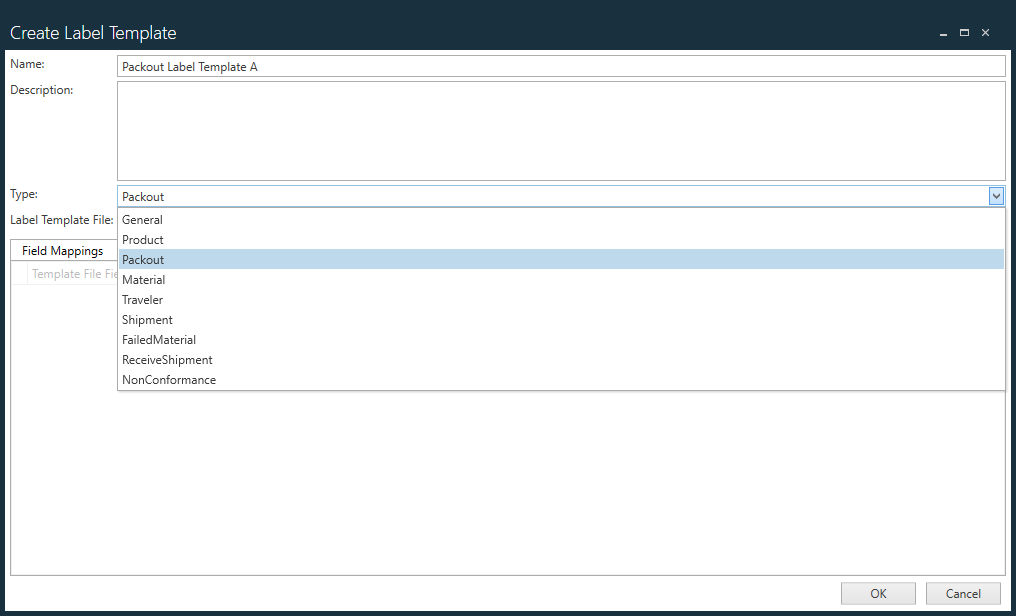This screenshot has height=616, width=1016.
Task: Dismiss the dialog with Cancel
Action: point(962,593)
